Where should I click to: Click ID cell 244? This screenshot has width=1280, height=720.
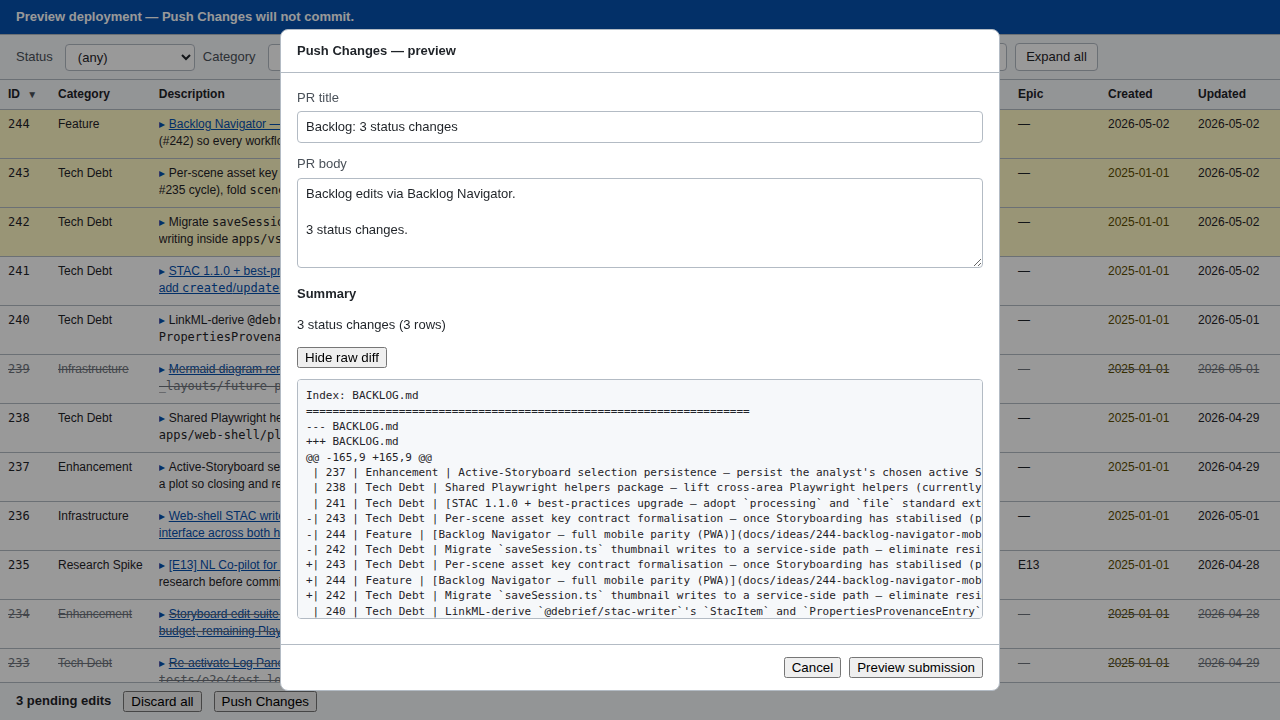click(x=19, y=124)
